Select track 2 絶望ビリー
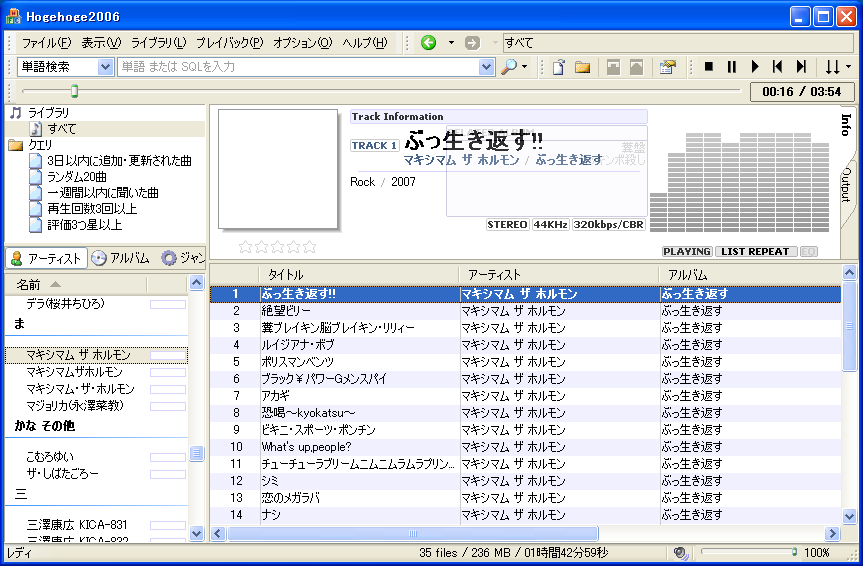The image size is (863, 566). pyautogui.click(x=525, y=311)
